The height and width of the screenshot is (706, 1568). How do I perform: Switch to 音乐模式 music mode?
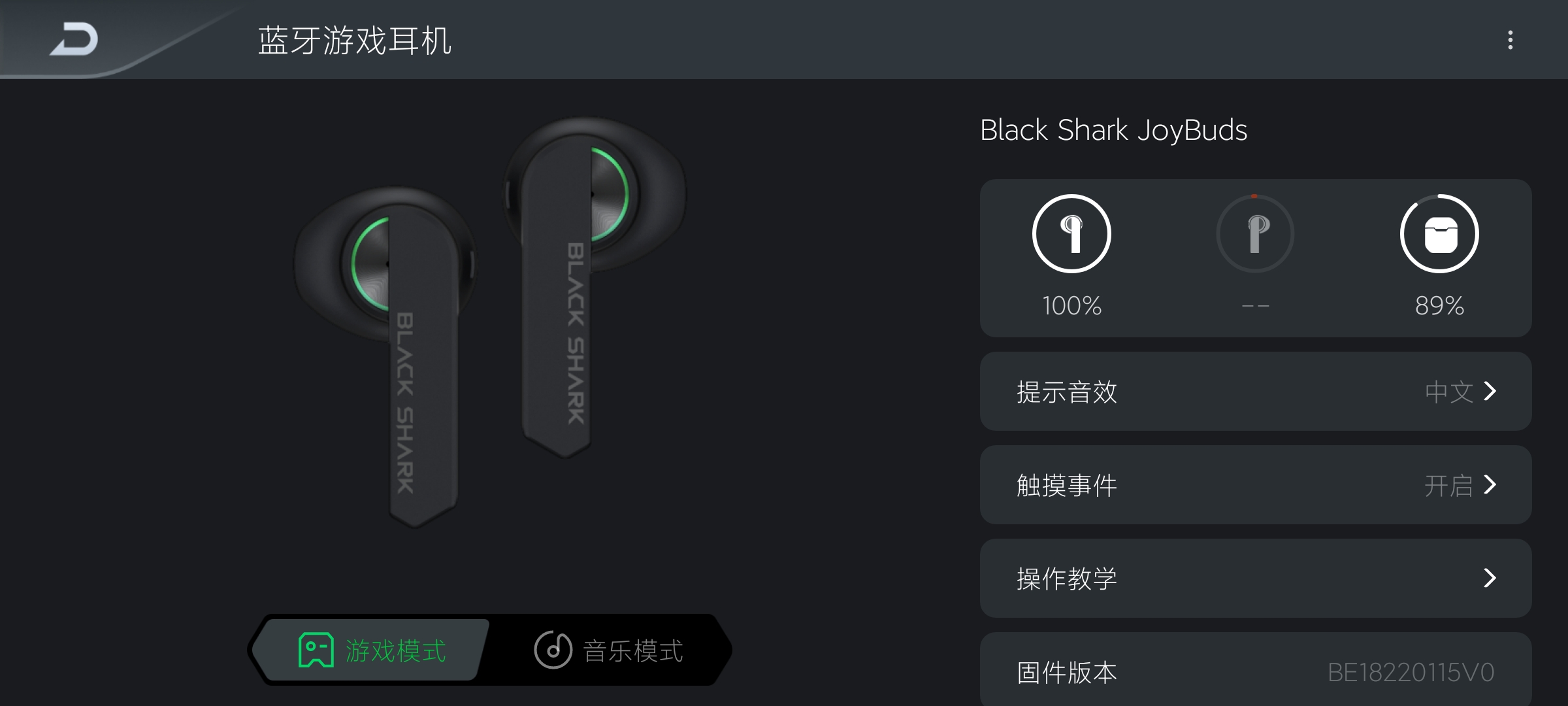click(x=608, y=650)
